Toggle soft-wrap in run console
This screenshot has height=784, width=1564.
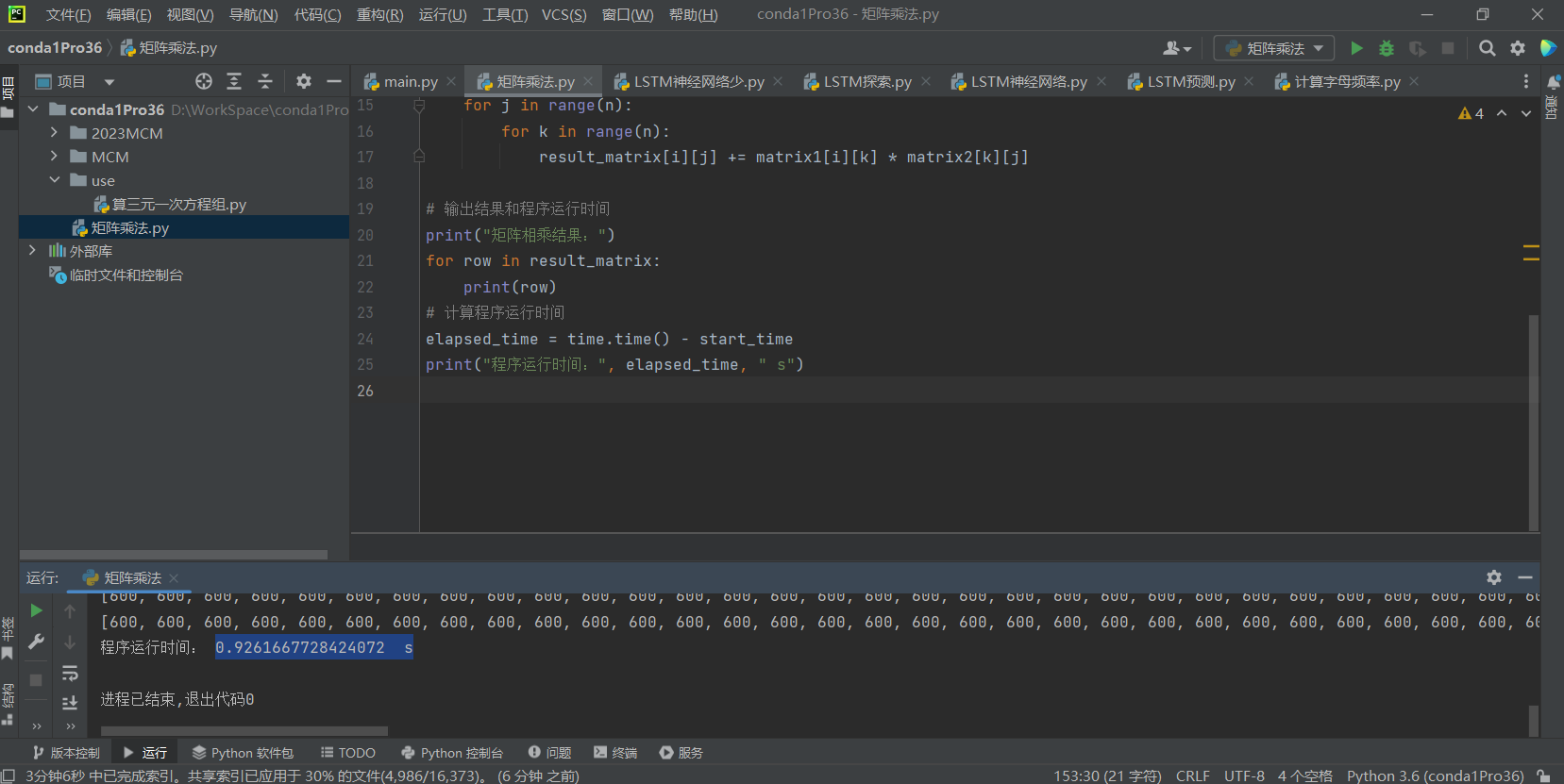(x=70, y=673)
